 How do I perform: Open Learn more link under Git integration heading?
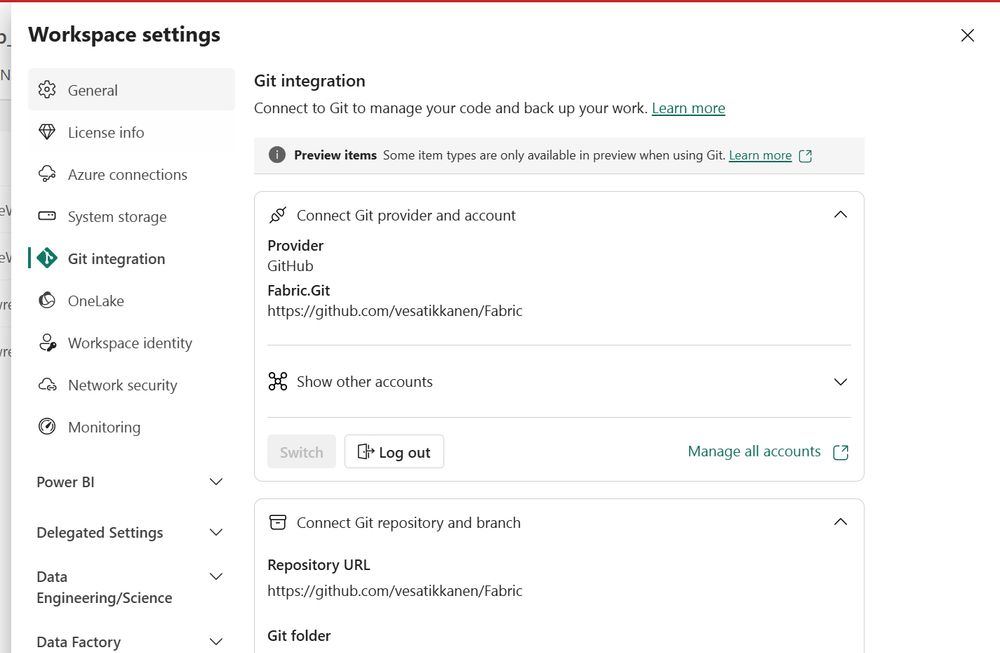[688, 108]
